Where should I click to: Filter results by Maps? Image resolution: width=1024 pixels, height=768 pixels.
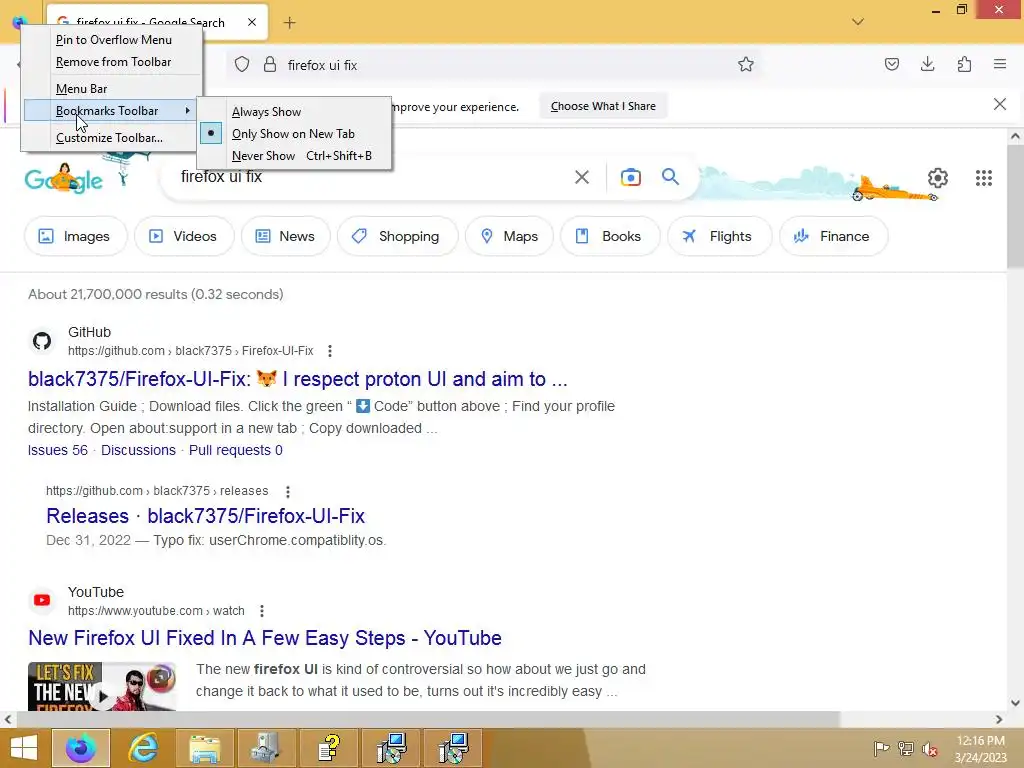pyautogui.click(x=509, y=236)
